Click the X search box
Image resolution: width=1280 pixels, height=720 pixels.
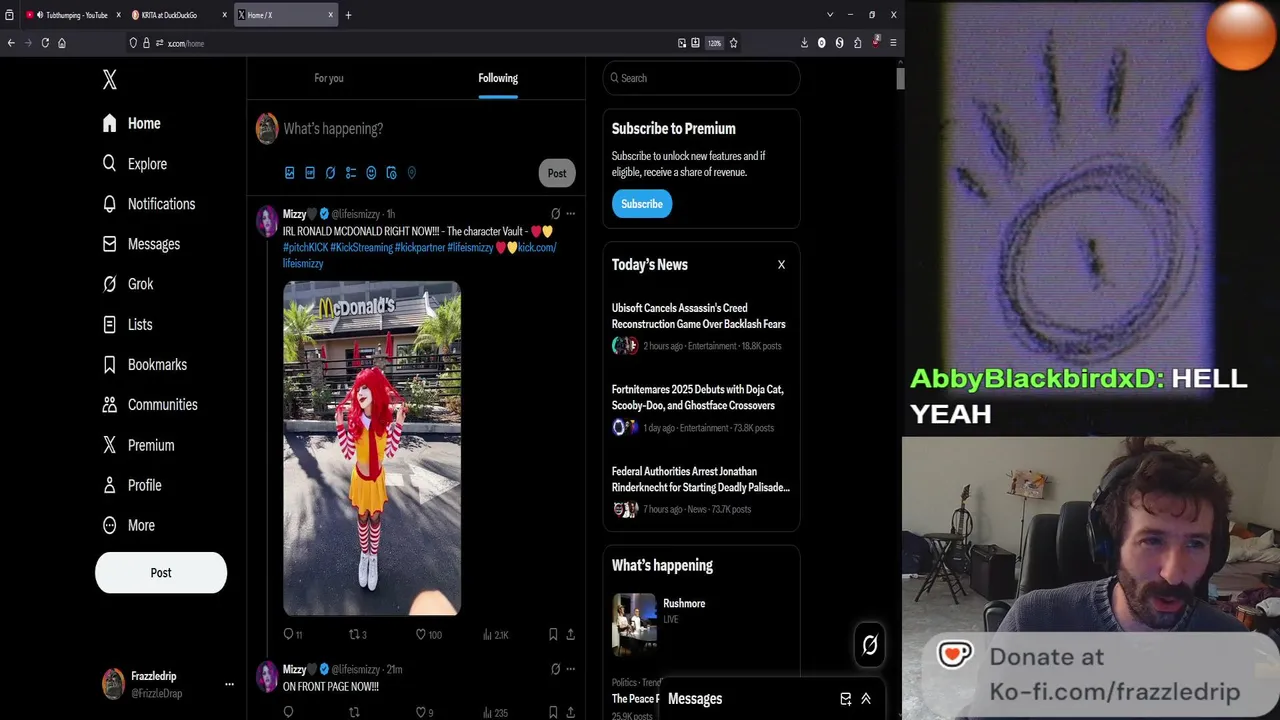701,78
